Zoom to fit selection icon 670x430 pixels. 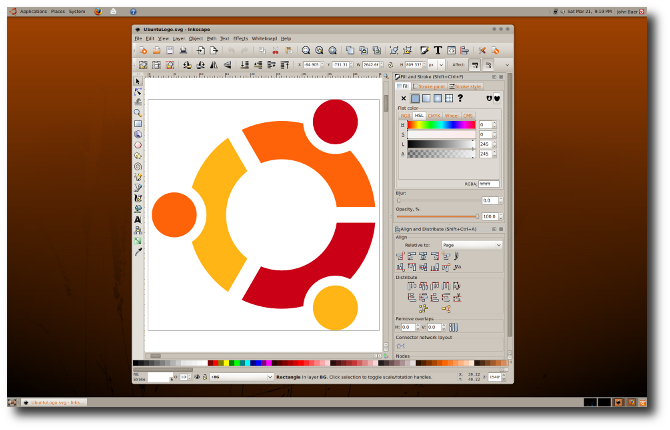tap(306, 50)
